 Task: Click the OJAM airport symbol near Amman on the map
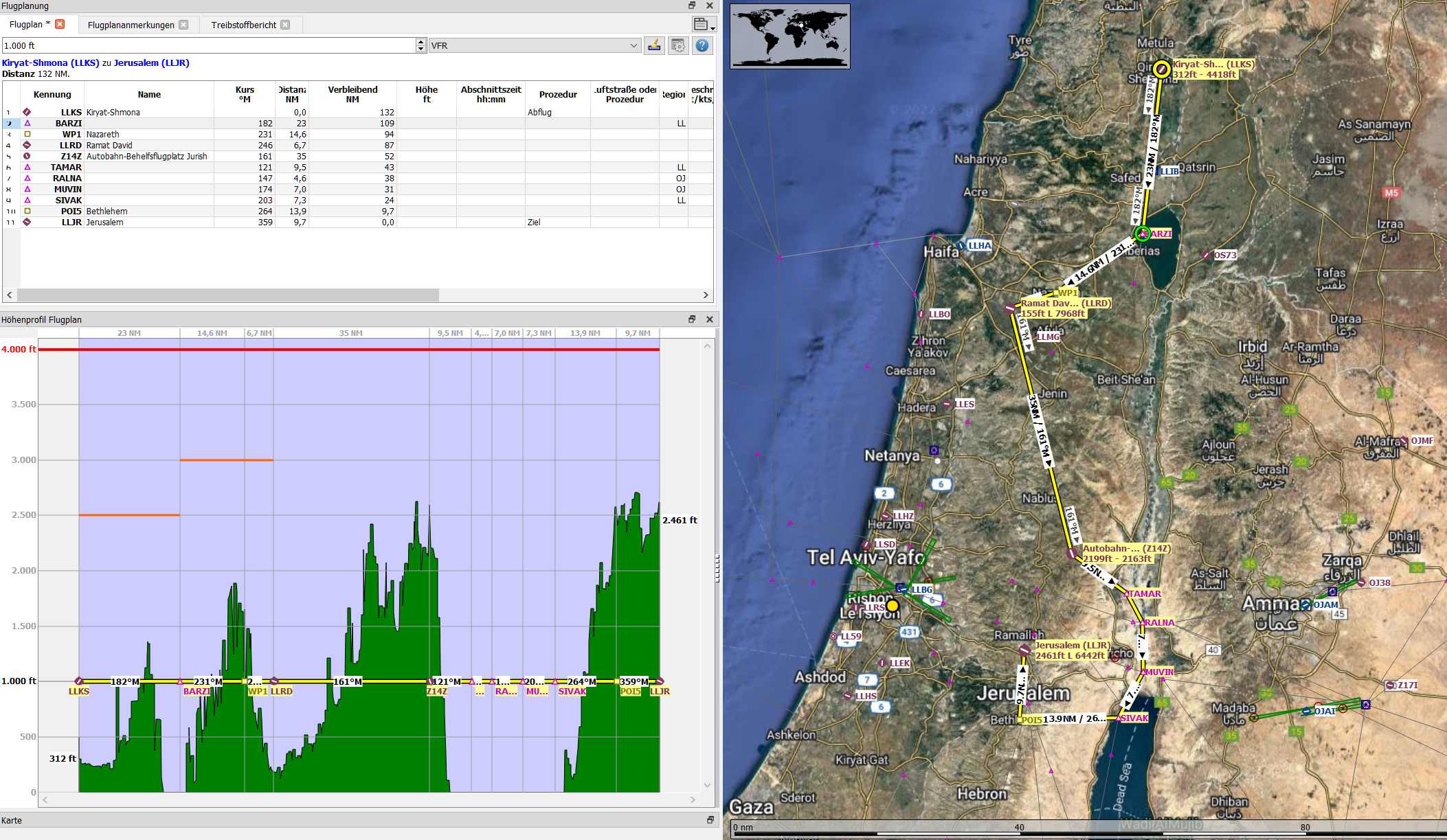pyautogui.click(x=1306, y=605)
